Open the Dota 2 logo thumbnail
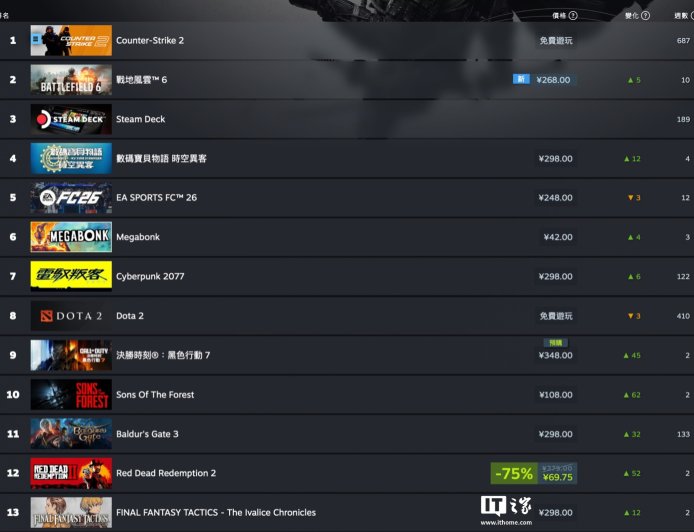The image size is (694, 532). coord(71,316)
